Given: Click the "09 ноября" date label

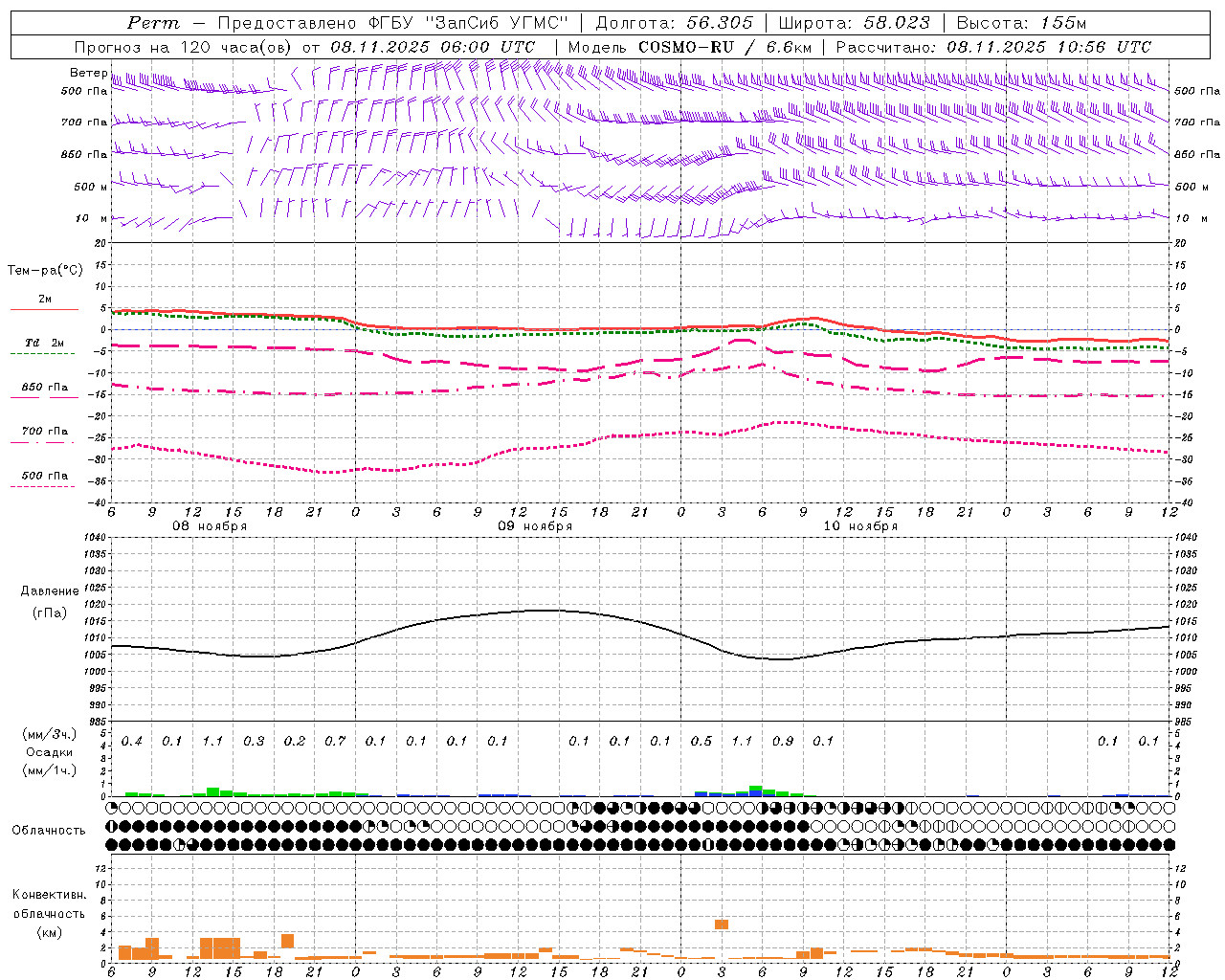Looking at the screenshot, I should coord(535,526).
